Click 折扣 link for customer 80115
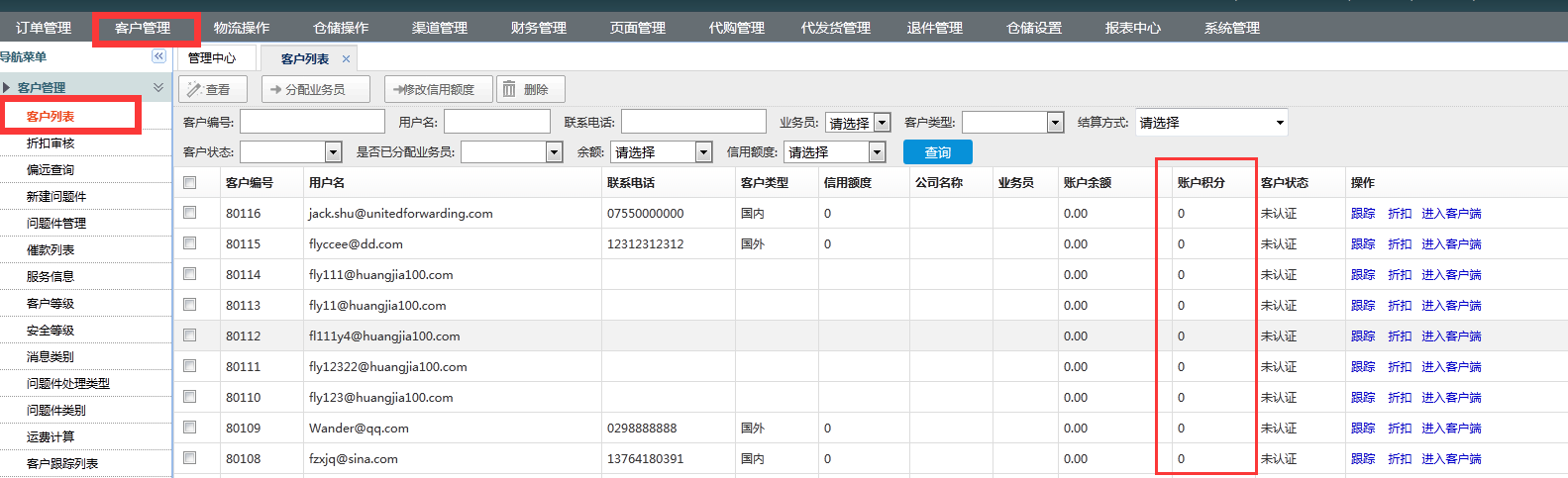 click(x=1400, y=244)
